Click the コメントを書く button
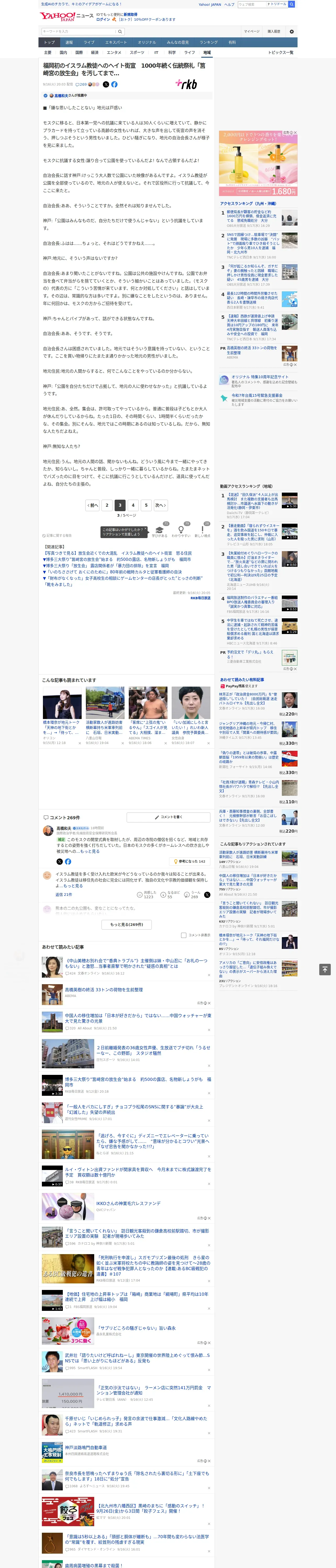The width and height of the screenshot is (336, 1568). point(169,817)
